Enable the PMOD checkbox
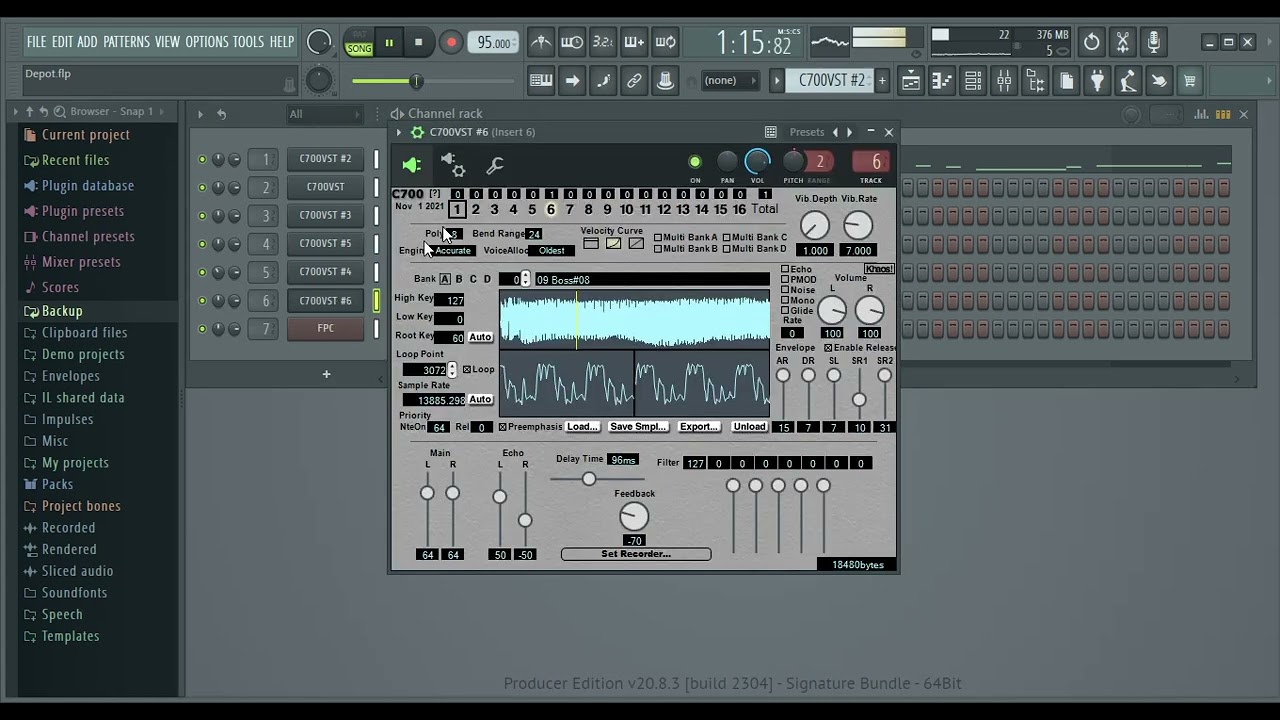 pos(785,280)
